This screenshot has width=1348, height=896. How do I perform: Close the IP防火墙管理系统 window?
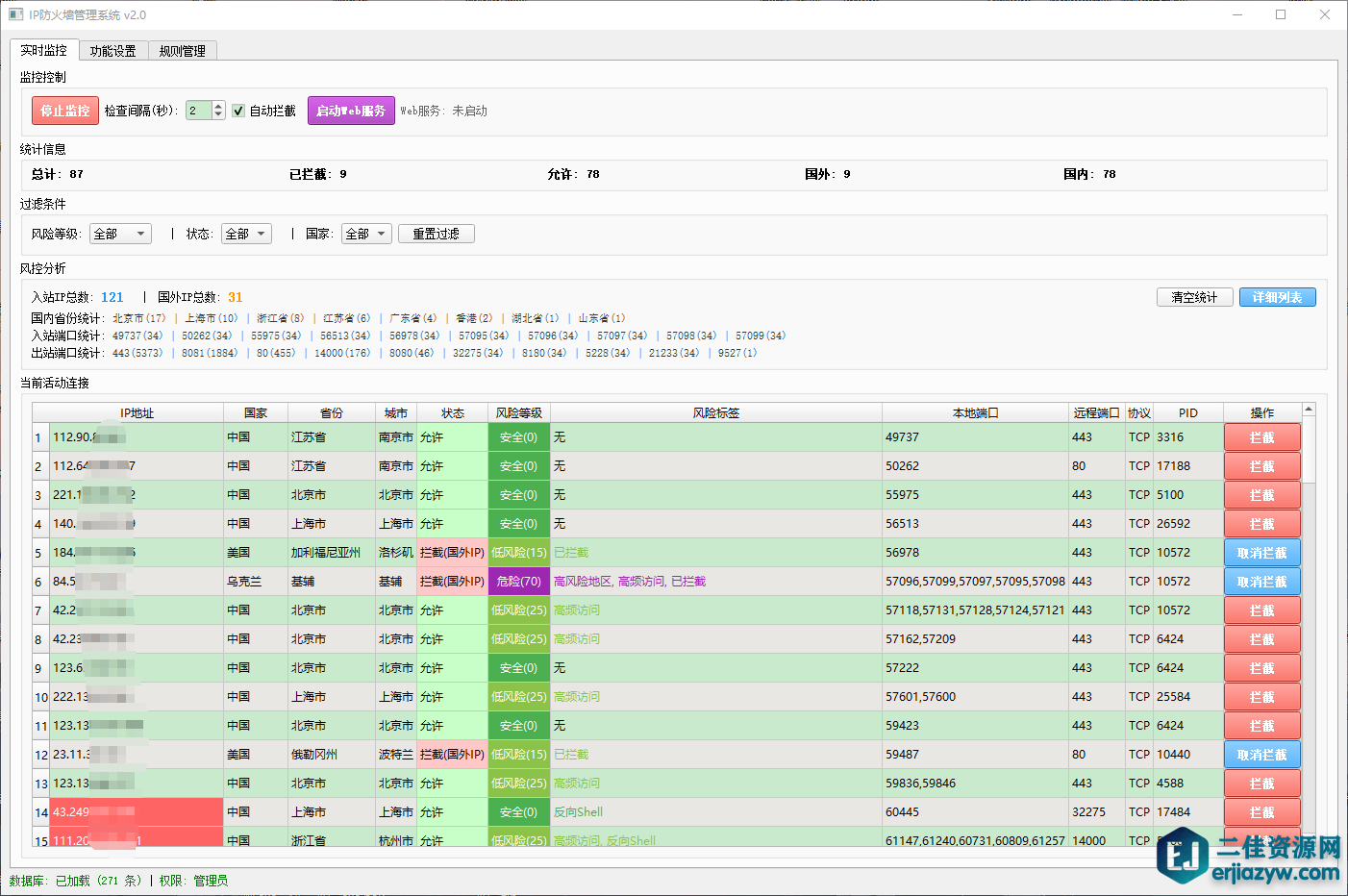[1325, 14]
